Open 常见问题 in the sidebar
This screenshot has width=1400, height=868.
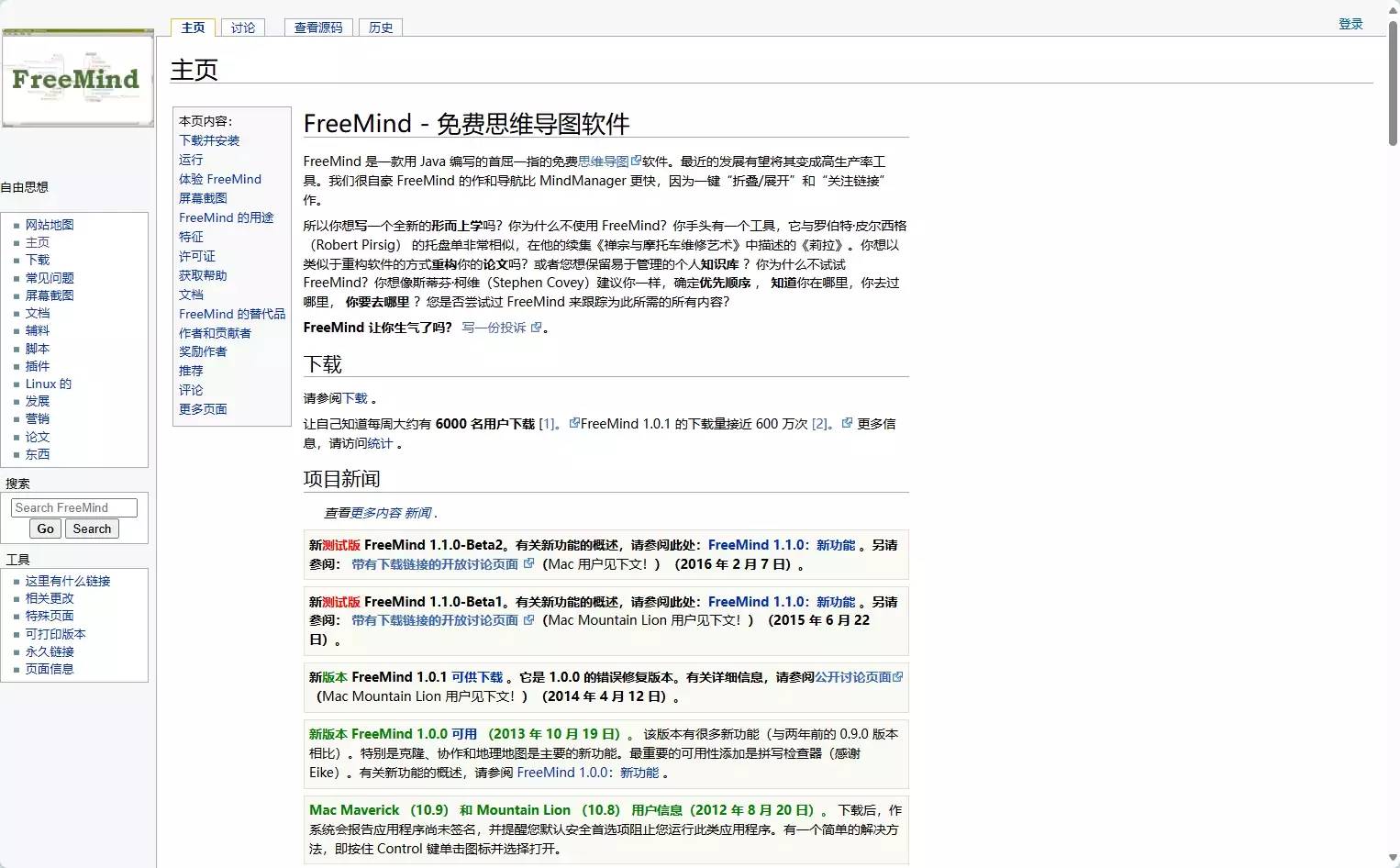click(50, 277)
